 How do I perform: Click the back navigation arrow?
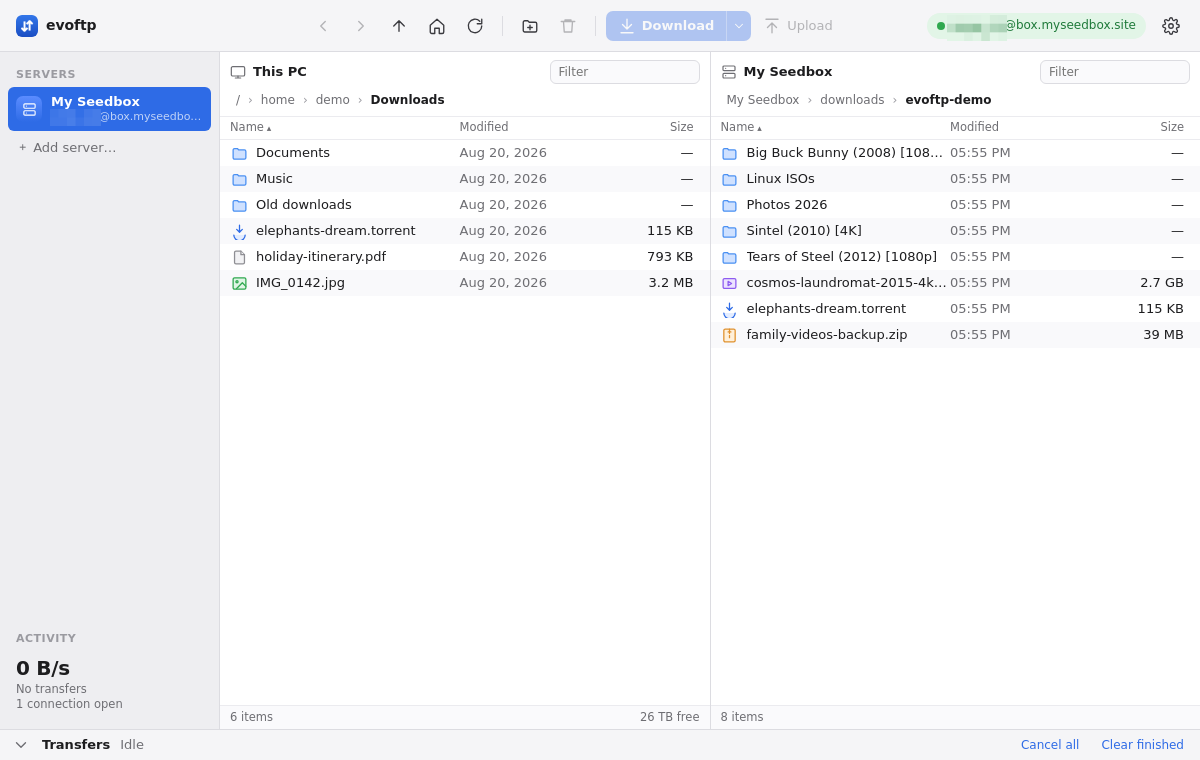click(x=323, y=26)
